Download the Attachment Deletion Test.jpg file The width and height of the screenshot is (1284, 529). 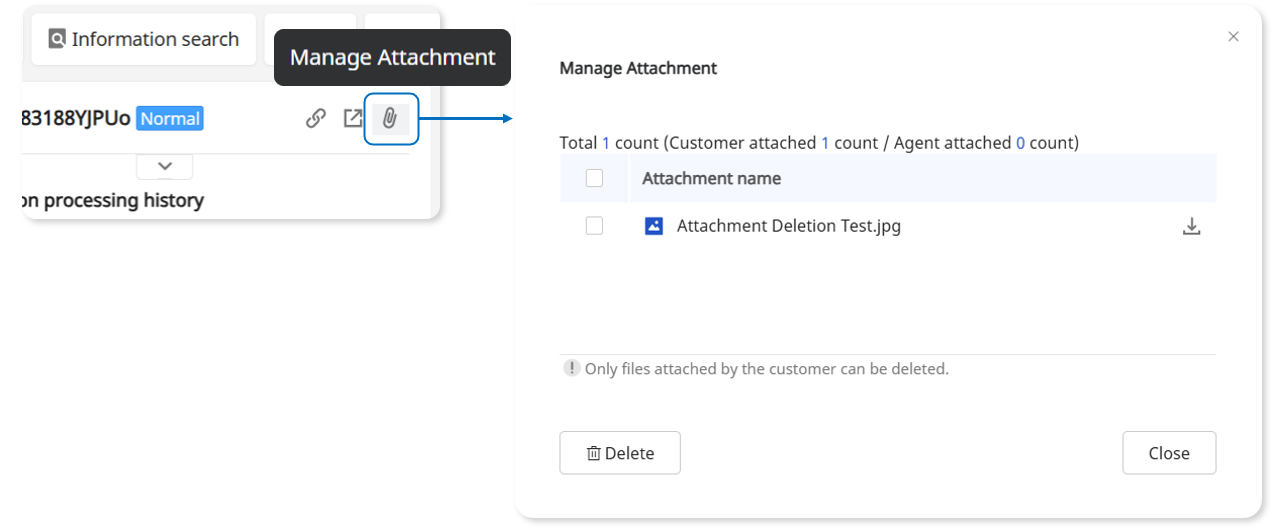[x=1191, y=227]
